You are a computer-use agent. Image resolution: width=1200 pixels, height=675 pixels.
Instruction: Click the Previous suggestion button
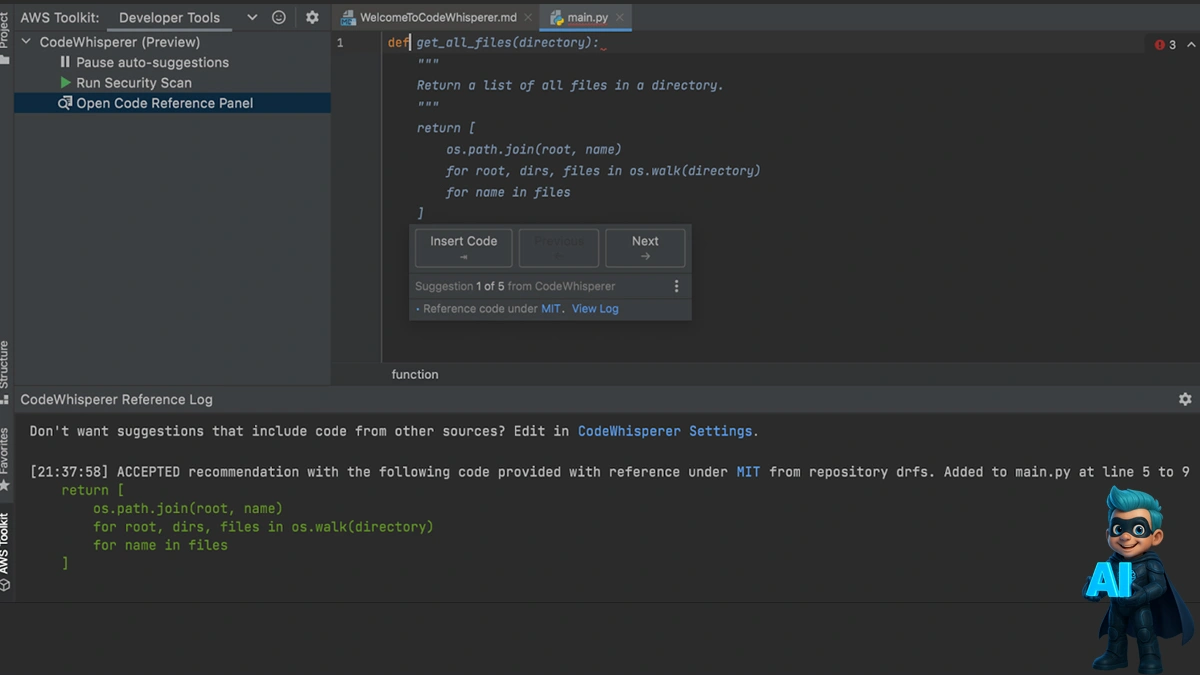pyautogui.click(x=559, y=248)
